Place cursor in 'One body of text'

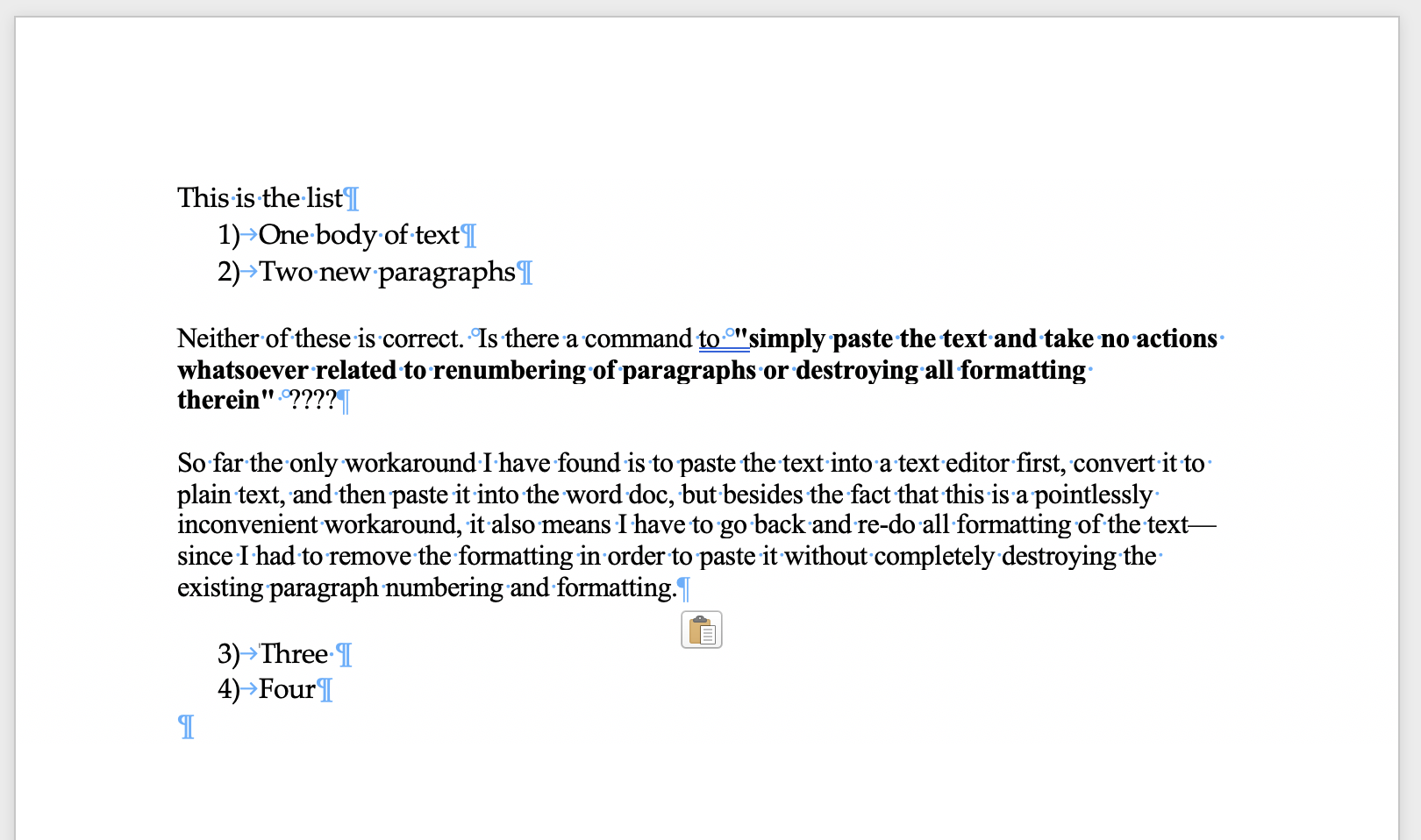coord(359,235)
